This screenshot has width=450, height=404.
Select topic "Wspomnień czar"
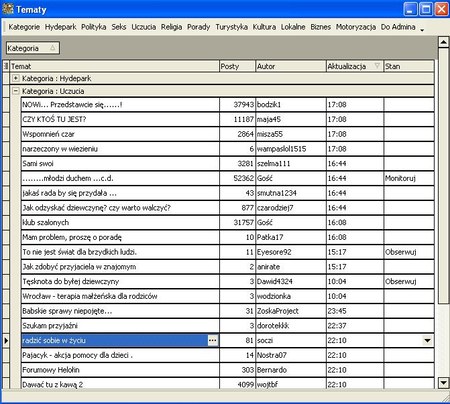tap(120, 134)
